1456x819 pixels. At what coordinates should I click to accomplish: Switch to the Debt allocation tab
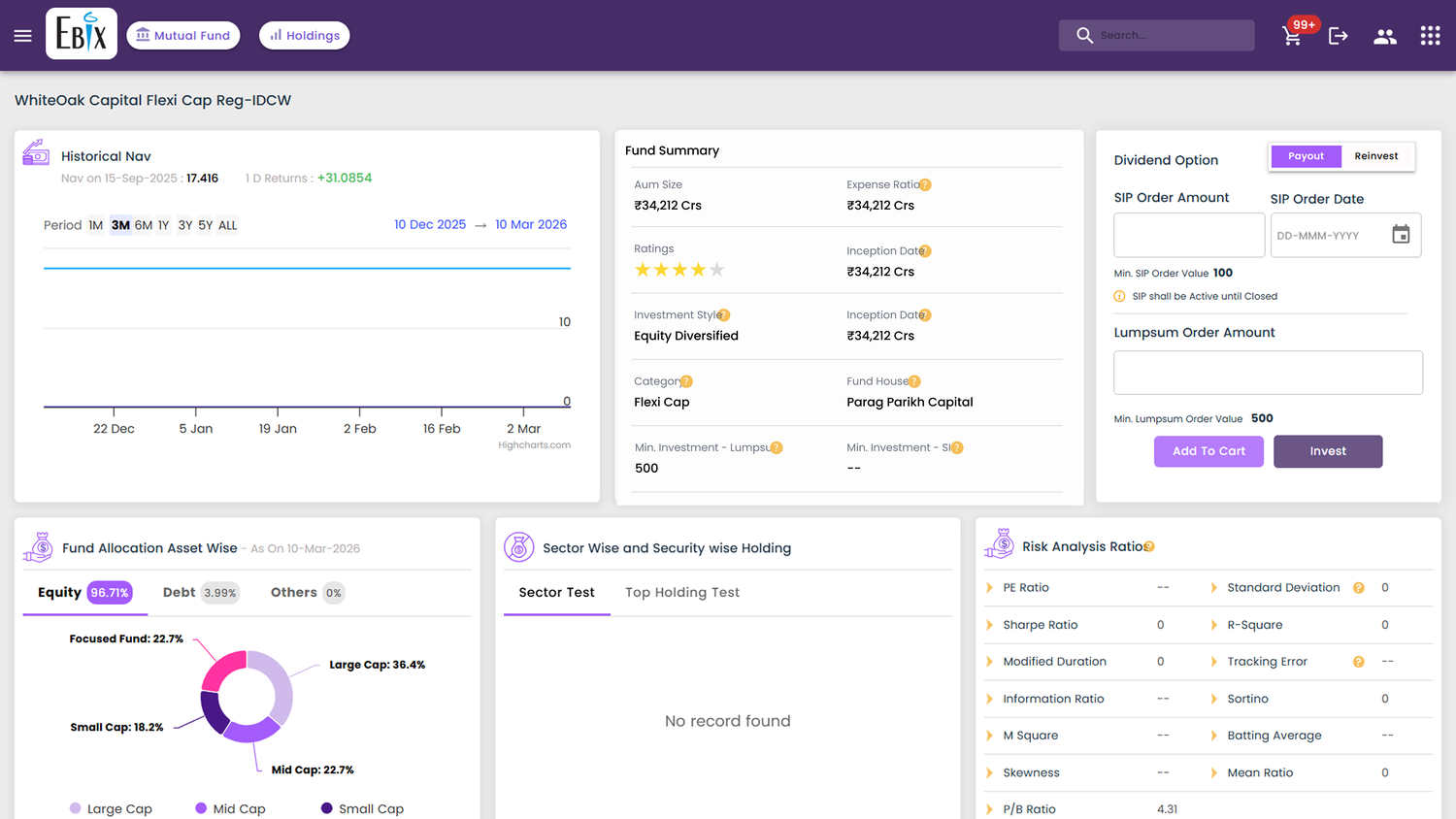[x=200, y=593]
